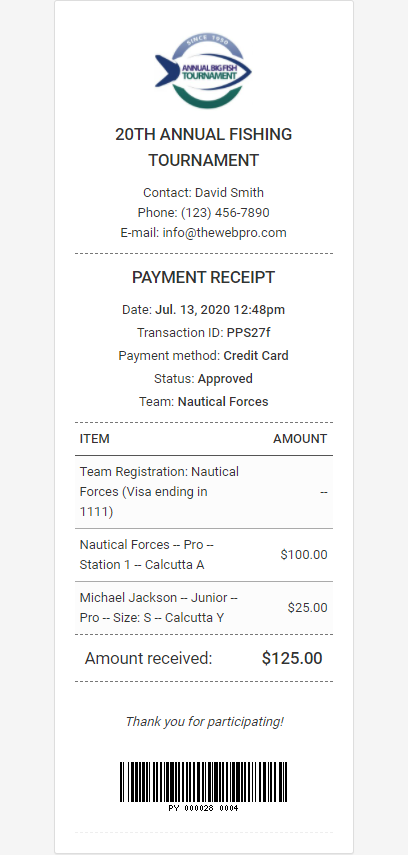Click the Annual Big Fish Tournament logo
408x855 pixels.
pos(203,71)
